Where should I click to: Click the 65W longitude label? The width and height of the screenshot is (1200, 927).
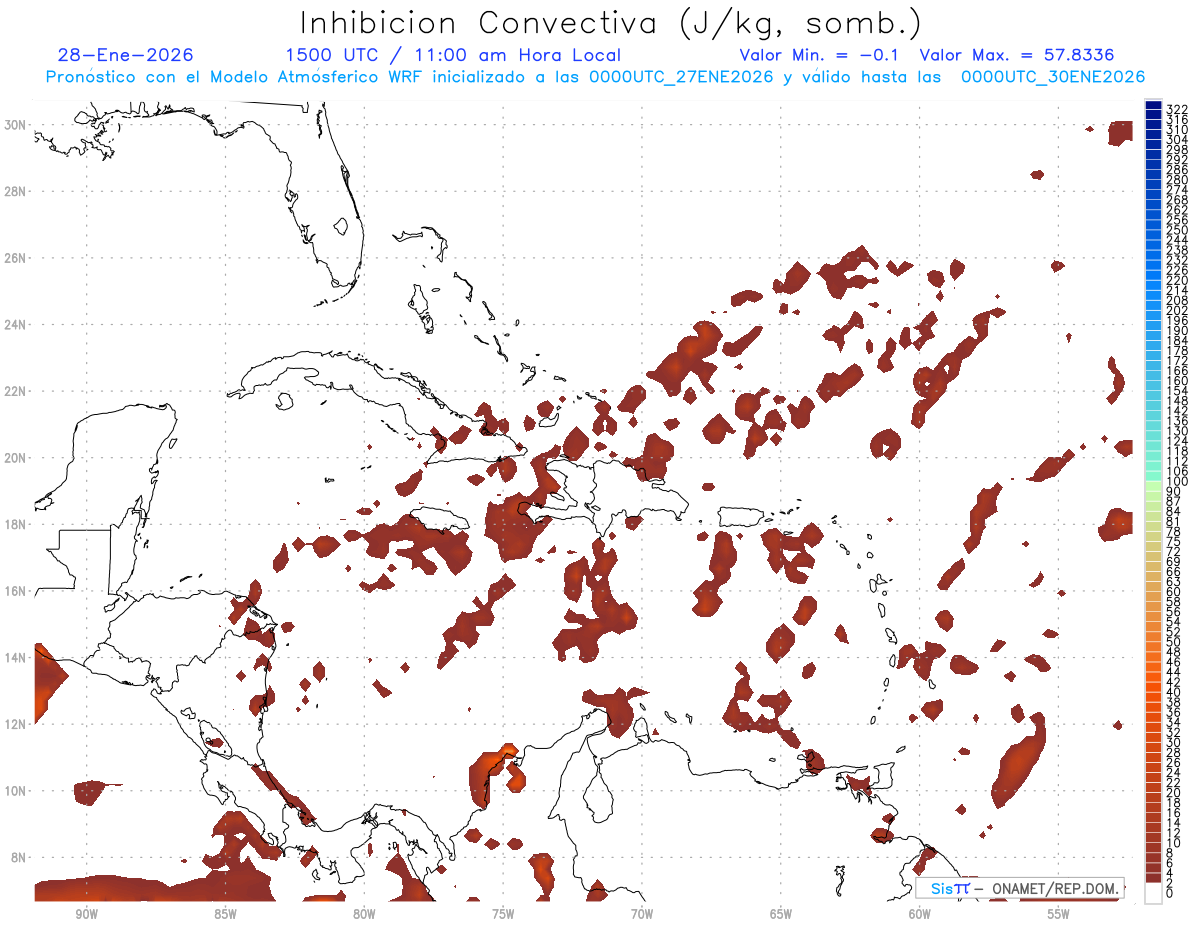(x=781, y=913)
